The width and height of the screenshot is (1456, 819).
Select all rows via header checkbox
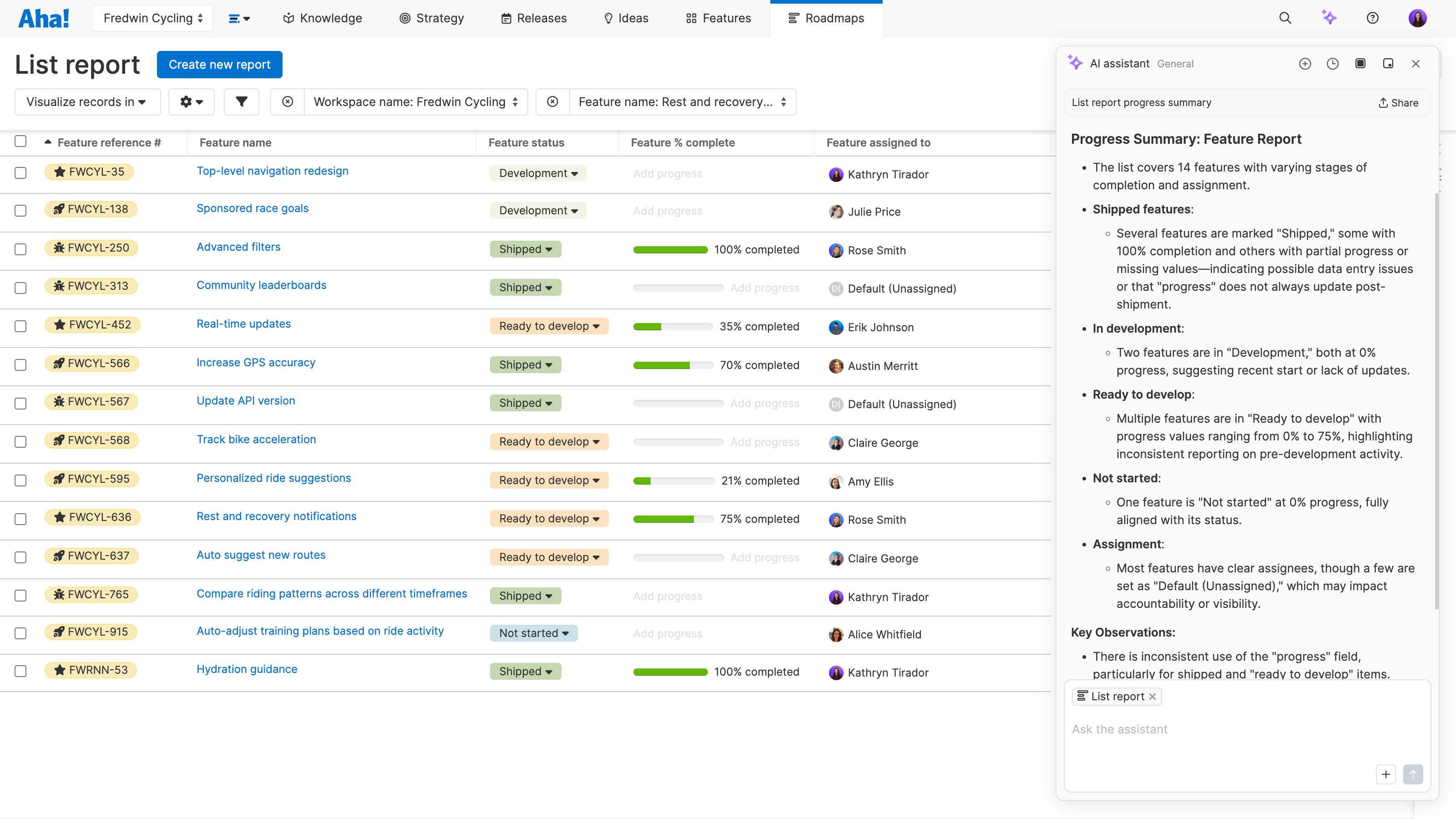tap(20, 141)
